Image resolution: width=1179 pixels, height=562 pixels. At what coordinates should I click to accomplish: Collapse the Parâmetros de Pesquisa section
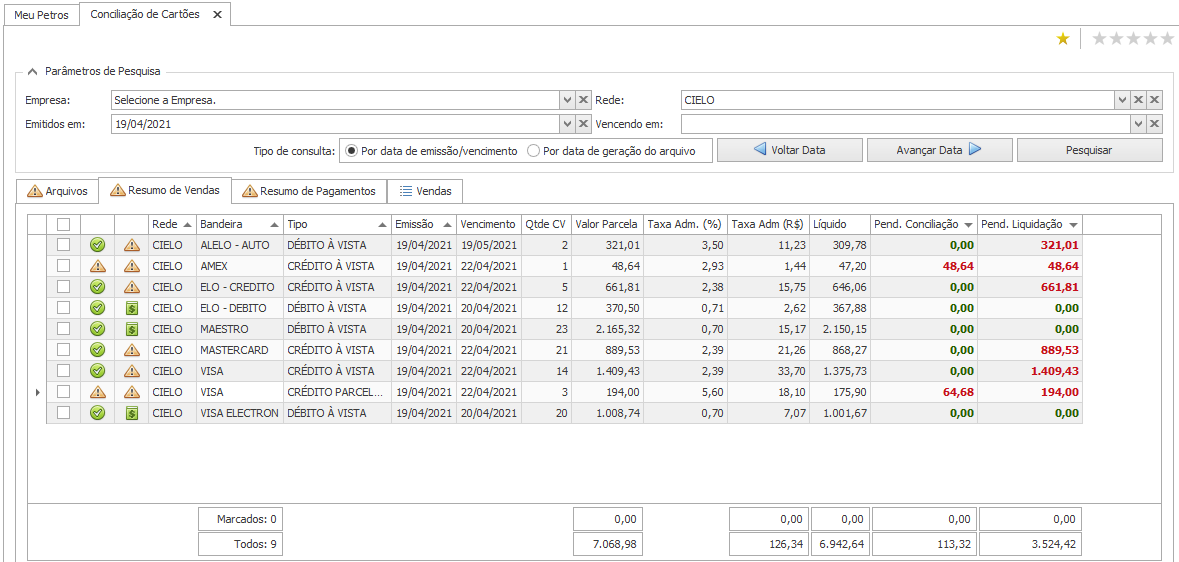pos(33,71)
